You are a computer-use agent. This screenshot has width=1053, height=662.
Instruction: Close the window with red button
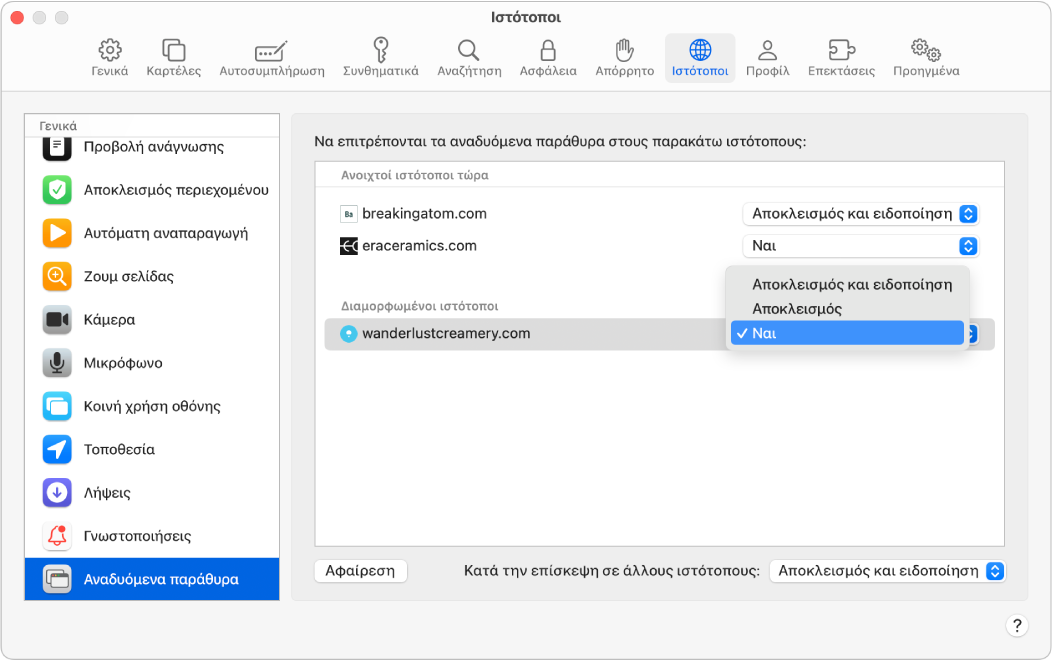(x=17, y=17)
